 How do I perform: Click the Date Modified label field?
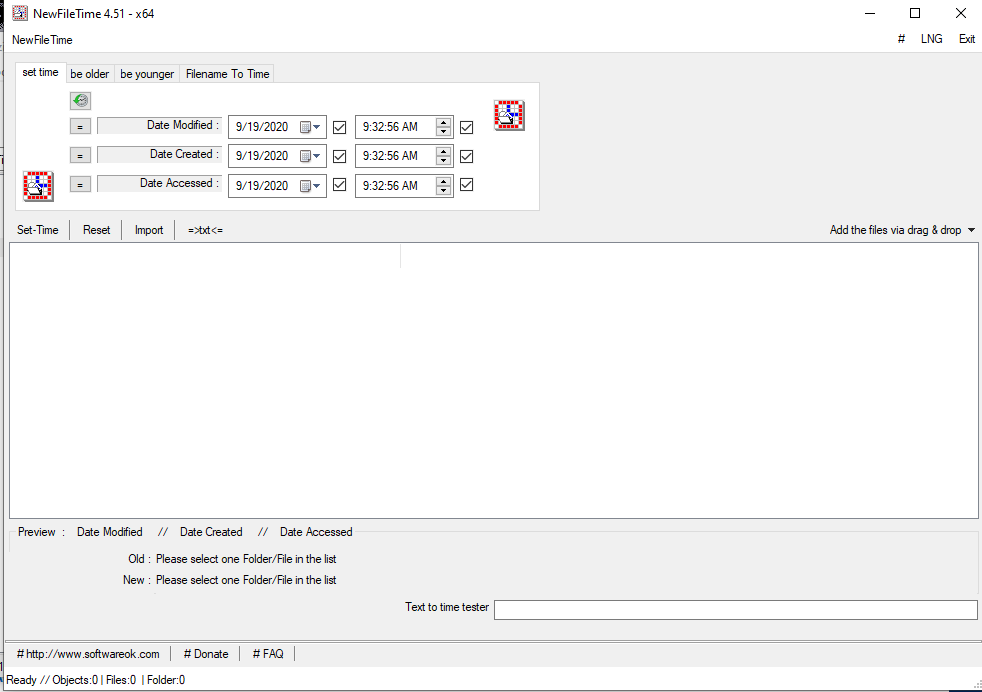[x=160, y=125]
